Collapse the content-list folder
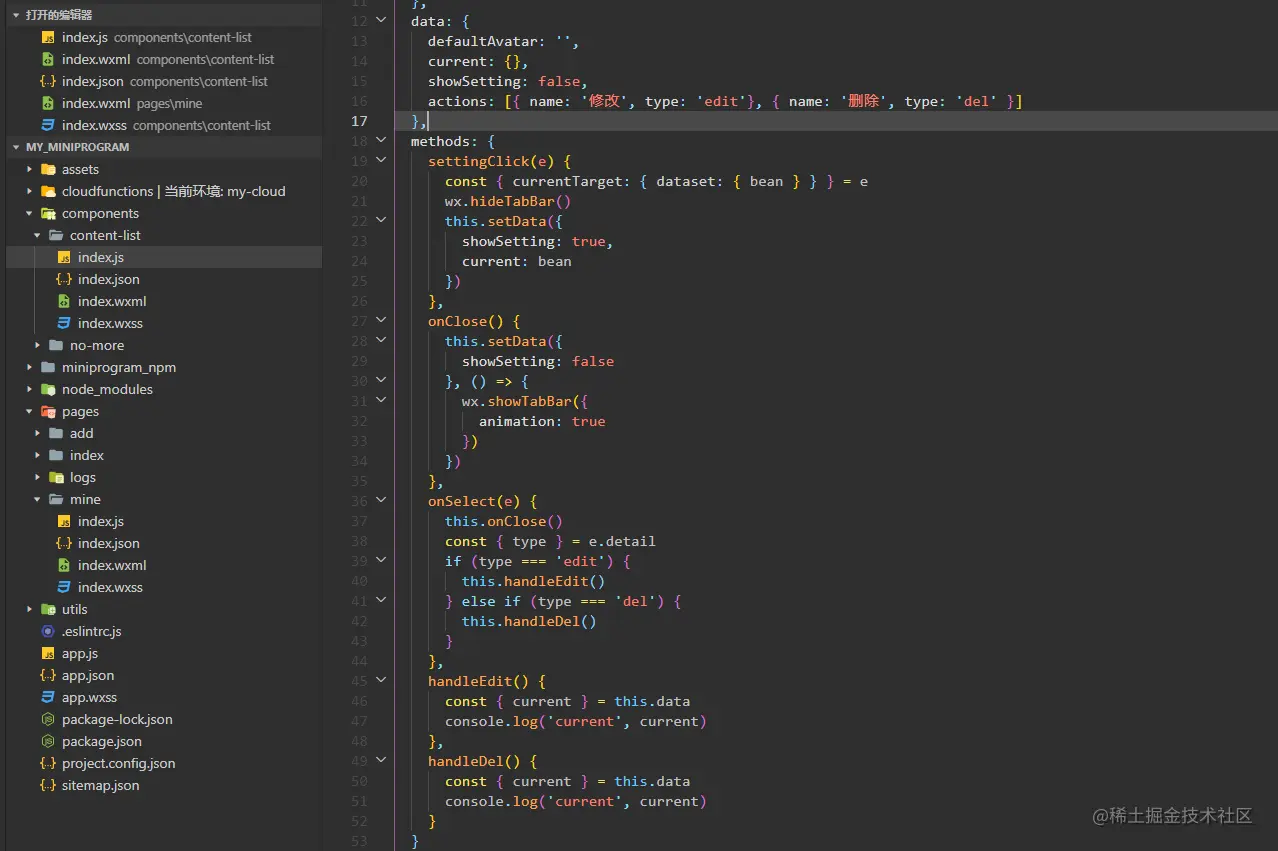Viewport: 1278px width, 851px height. coord(38,235)
